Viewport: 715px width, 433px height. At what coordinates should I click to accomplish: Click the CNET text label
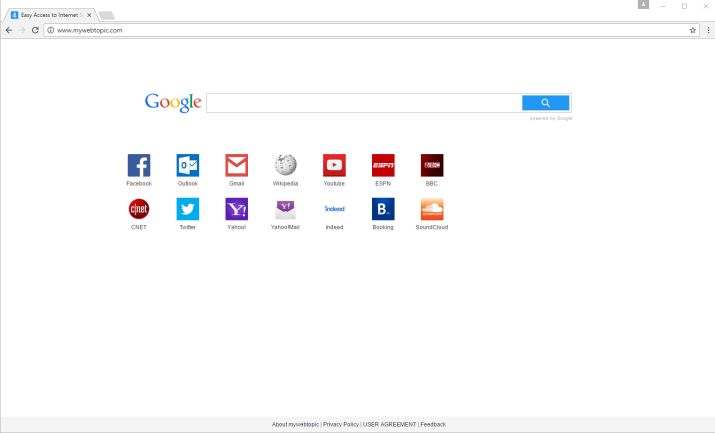coord(139,227)
